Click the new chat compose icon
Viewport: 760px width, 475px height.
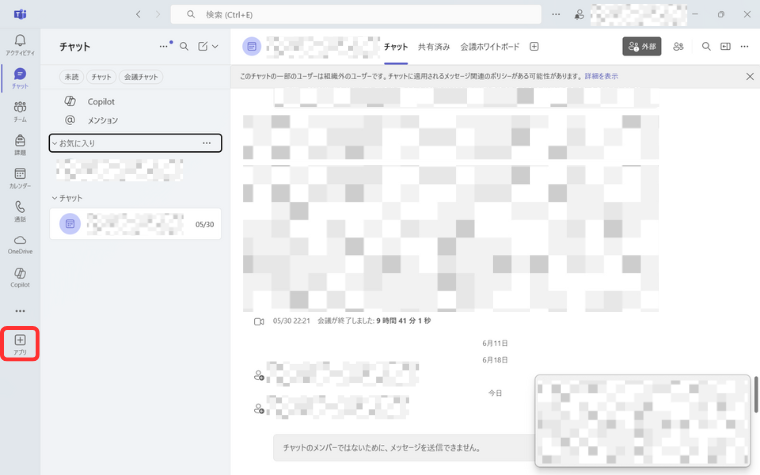coord(203,46)
